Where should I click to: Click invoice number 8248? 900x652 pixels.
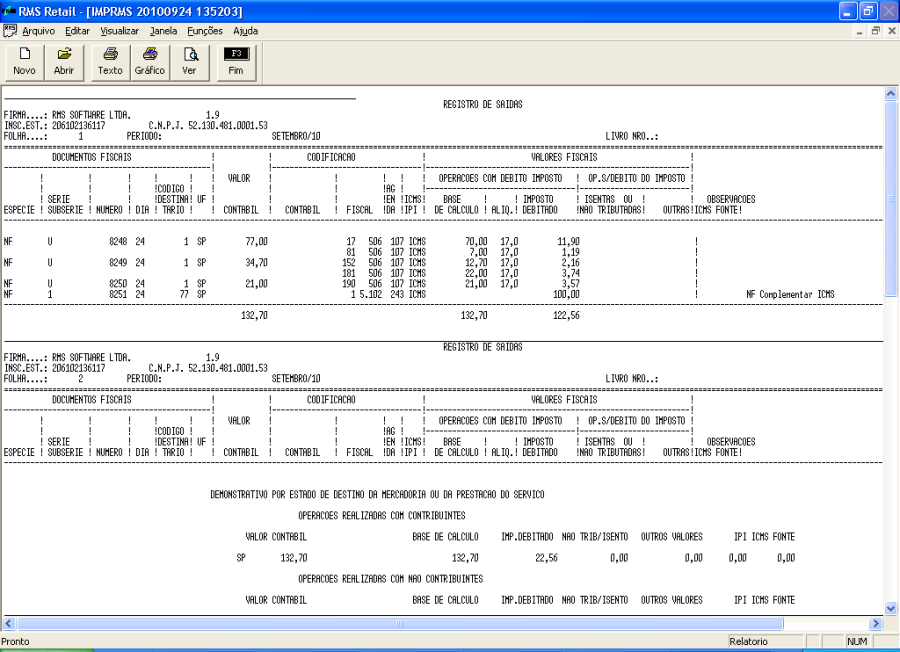pos(118,242)
